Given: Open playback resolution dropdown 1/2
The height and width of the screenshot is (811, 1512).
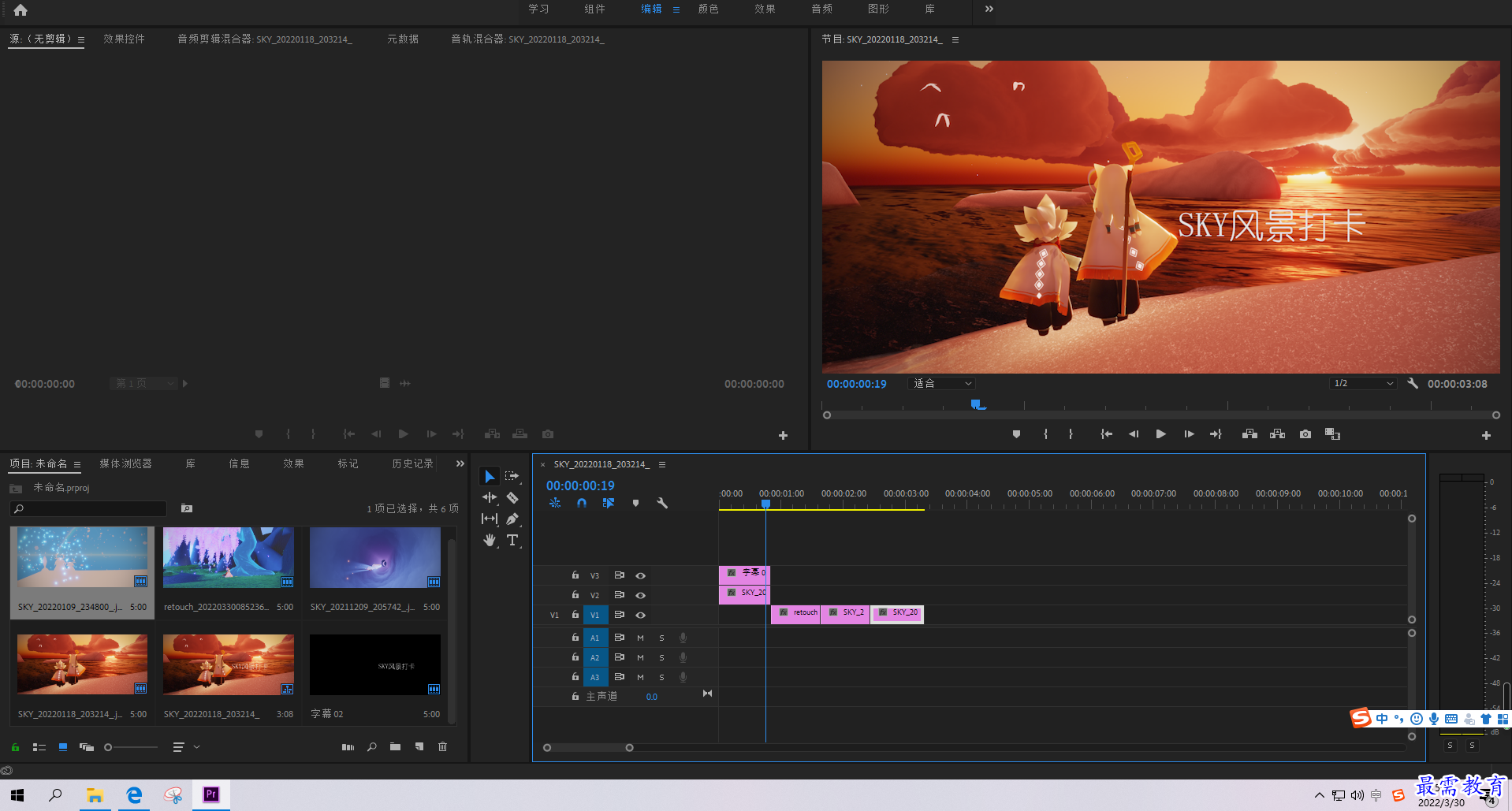Looking at the screenshot, I should pos(1362,383).
